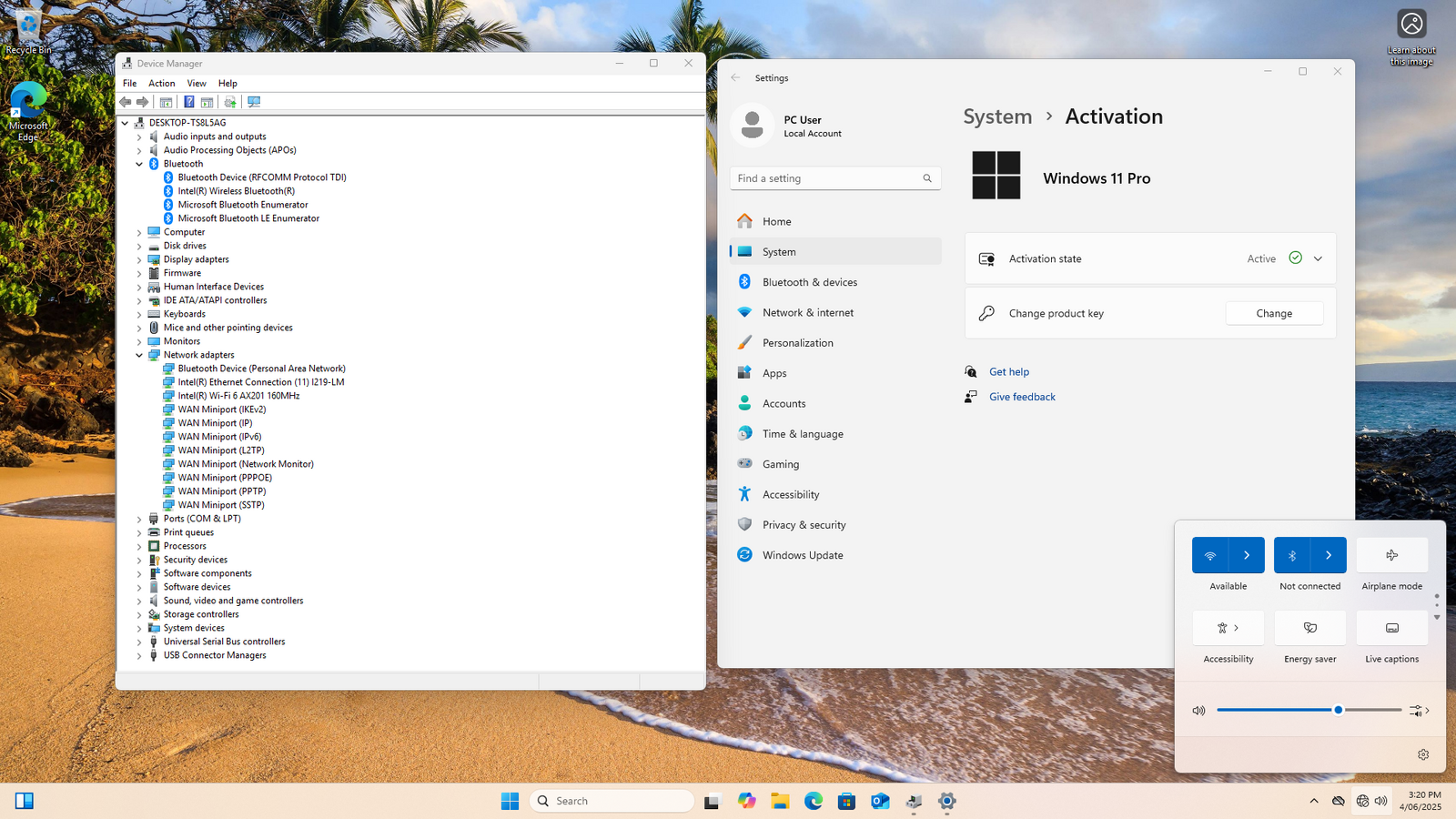
Task: Open the Help menu in Device Manager
Action: pyautogui.click(x=227, y=83)
